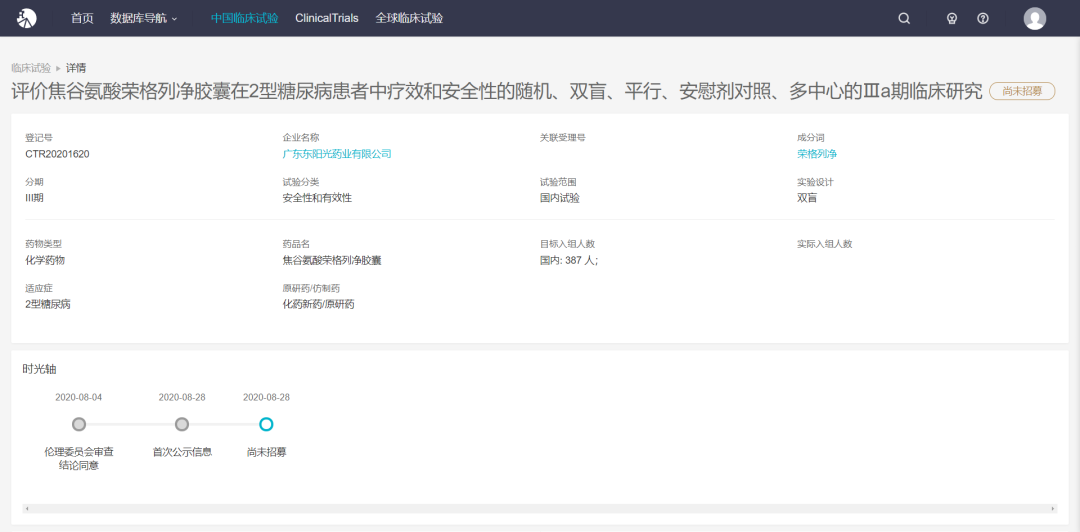
Task: Click the 关联受理号 field label
Action: point(563,138)
